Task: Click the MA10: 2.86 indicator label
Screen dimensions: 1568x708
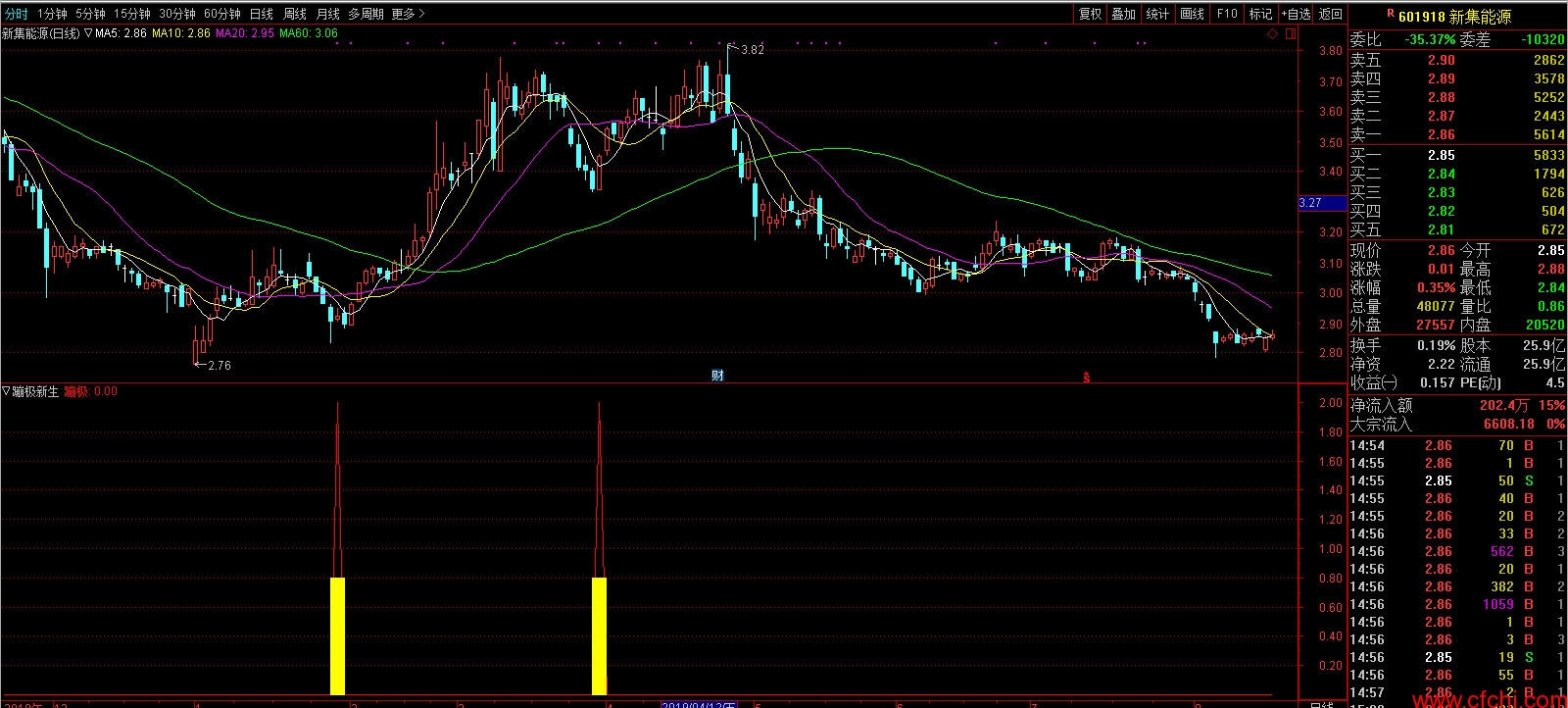Action: 181,33
